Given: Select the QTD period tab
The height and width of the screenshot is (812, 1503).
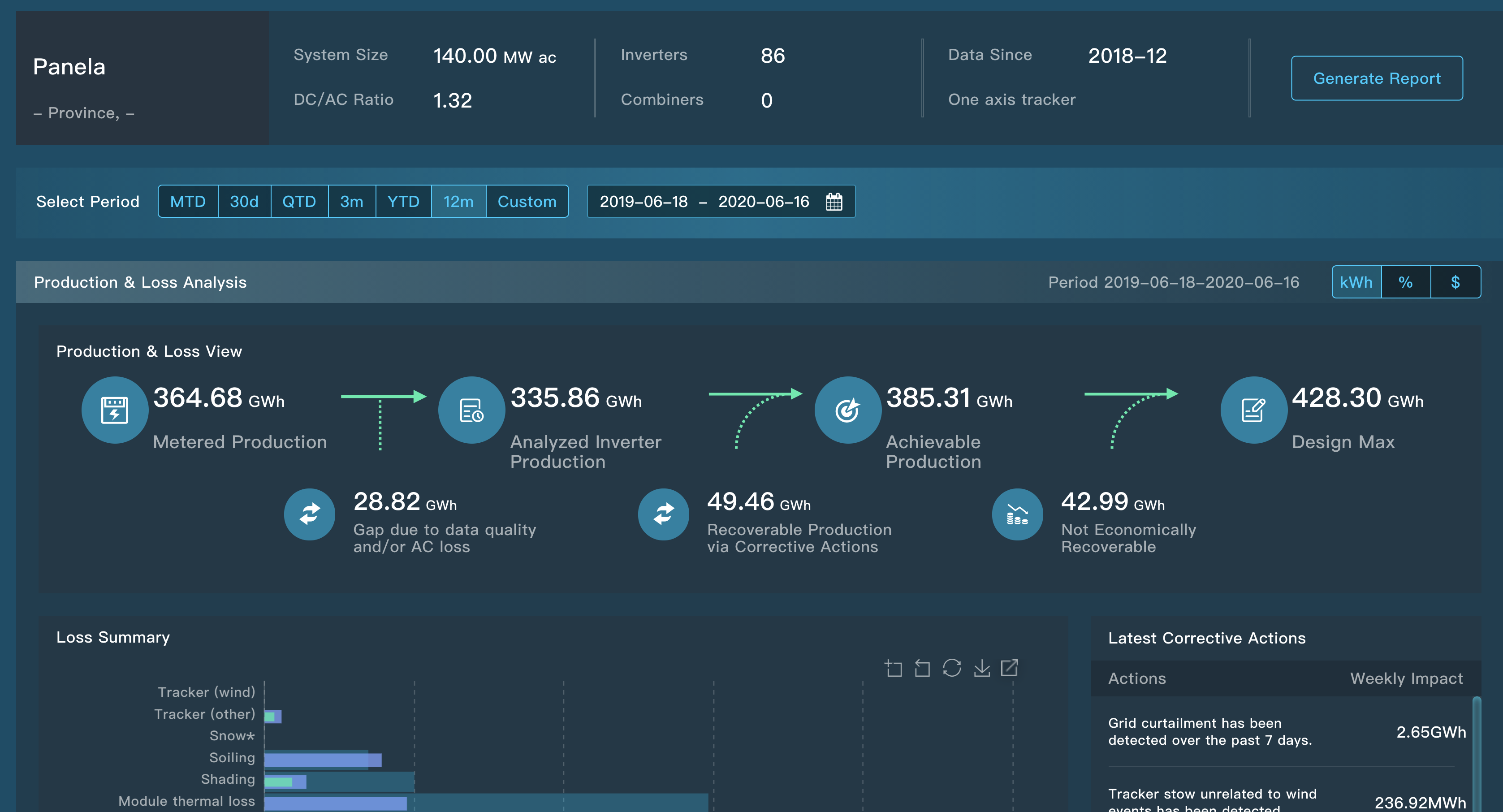Looking at the screenshot, I should click(x=299, y=202).
